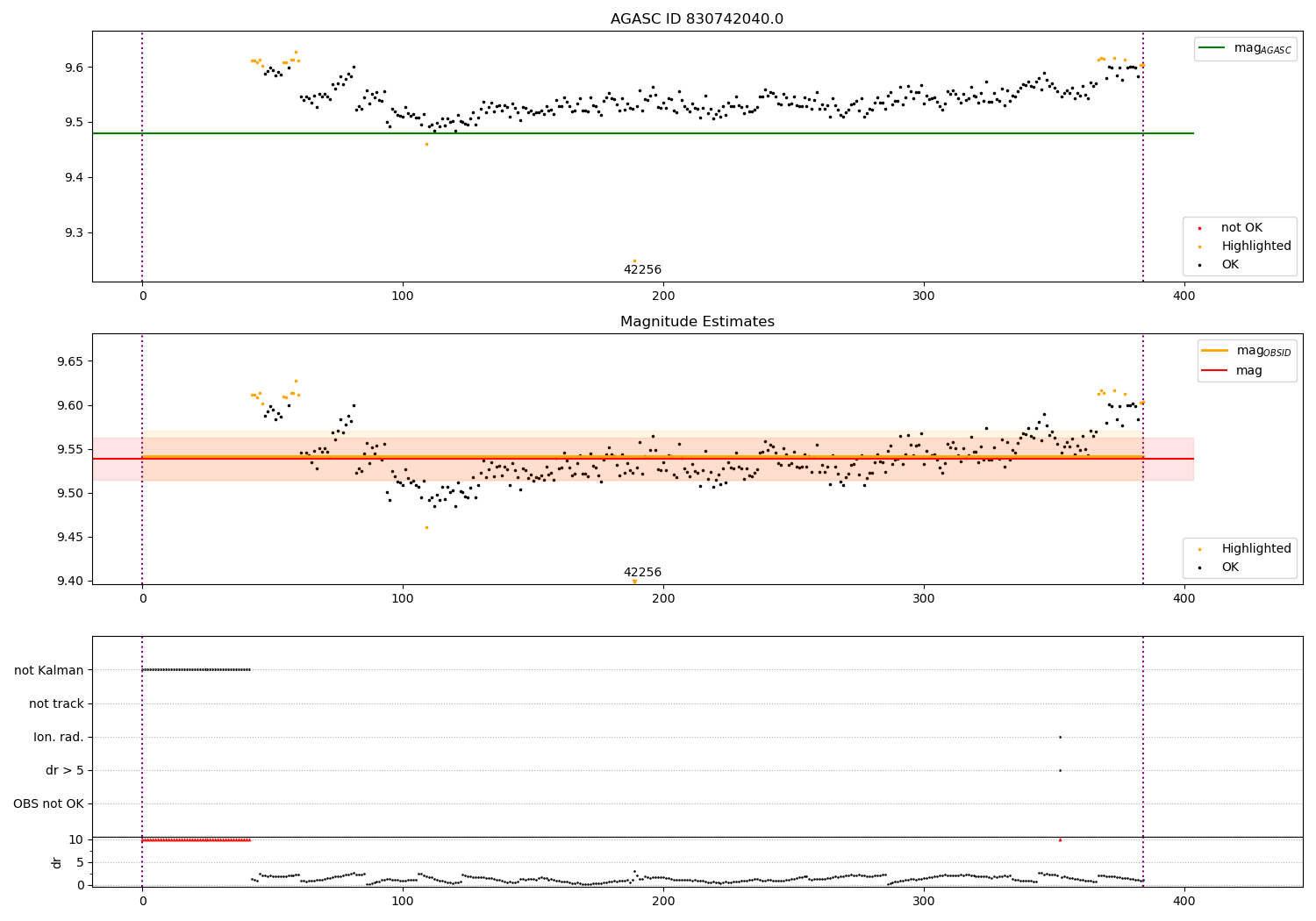Click the 'not Kalman' axis label
This screenshot has width=1316, height=921.
tap(49, 670)
